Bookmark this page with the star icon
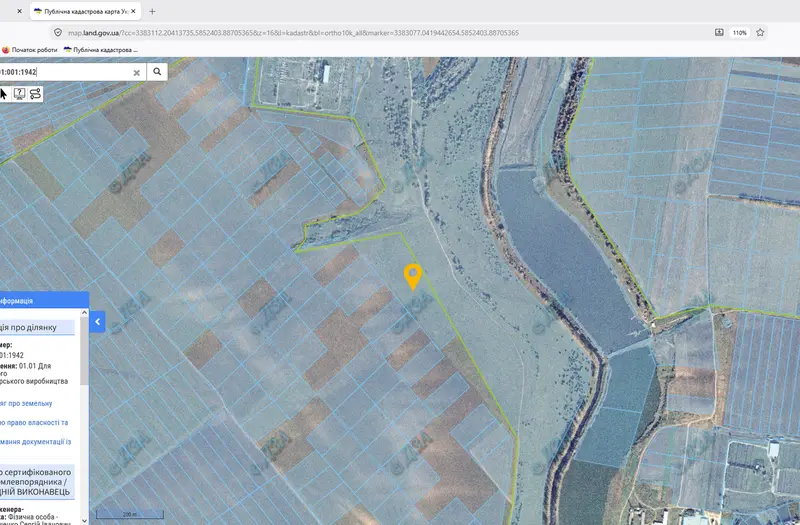 tap(760, 33)
